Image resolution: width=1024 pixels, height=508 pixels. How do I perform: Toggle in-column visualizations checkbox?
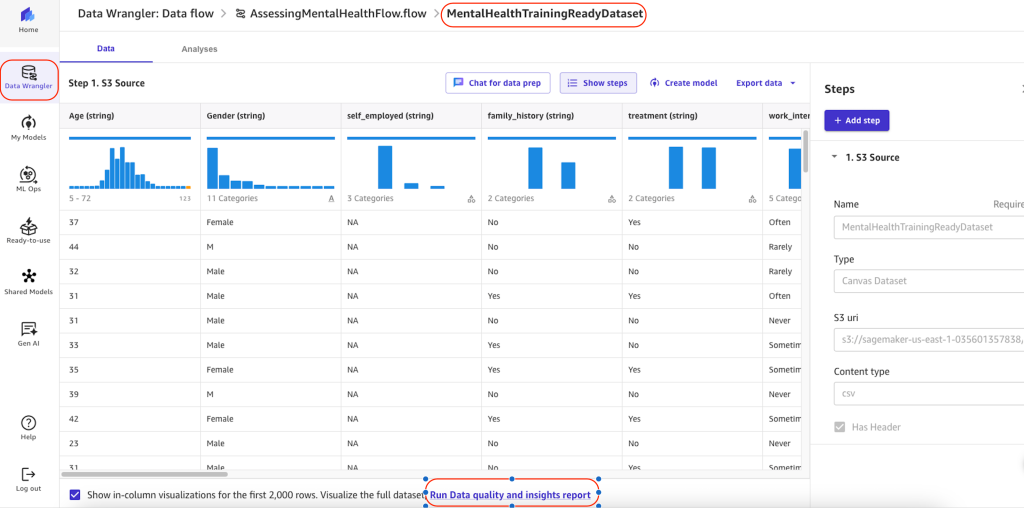pos(74,495)
